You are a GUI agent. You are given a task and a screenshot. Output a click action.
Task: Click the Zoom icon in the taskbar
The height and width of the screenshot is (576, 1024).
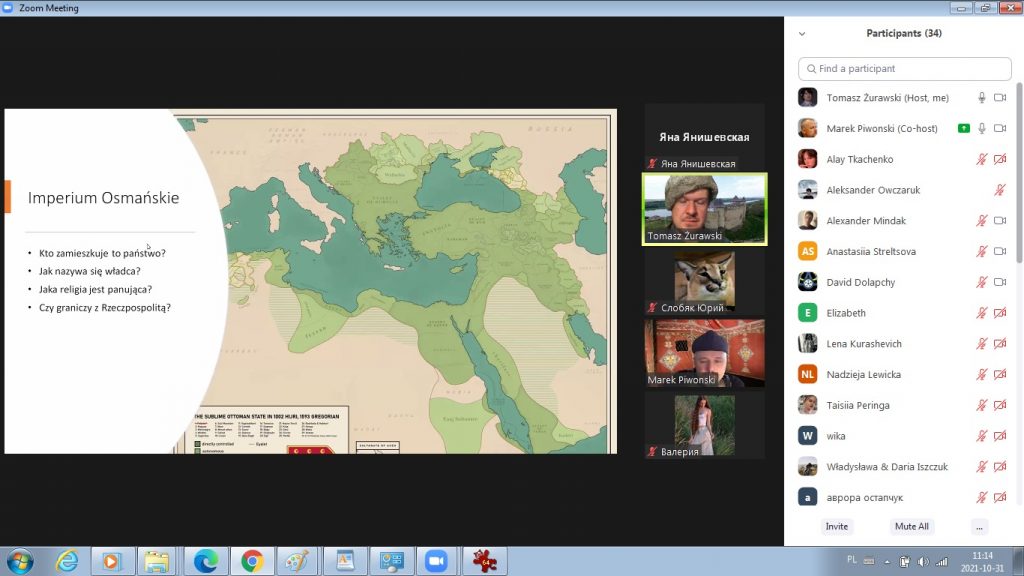coord(435,561)
